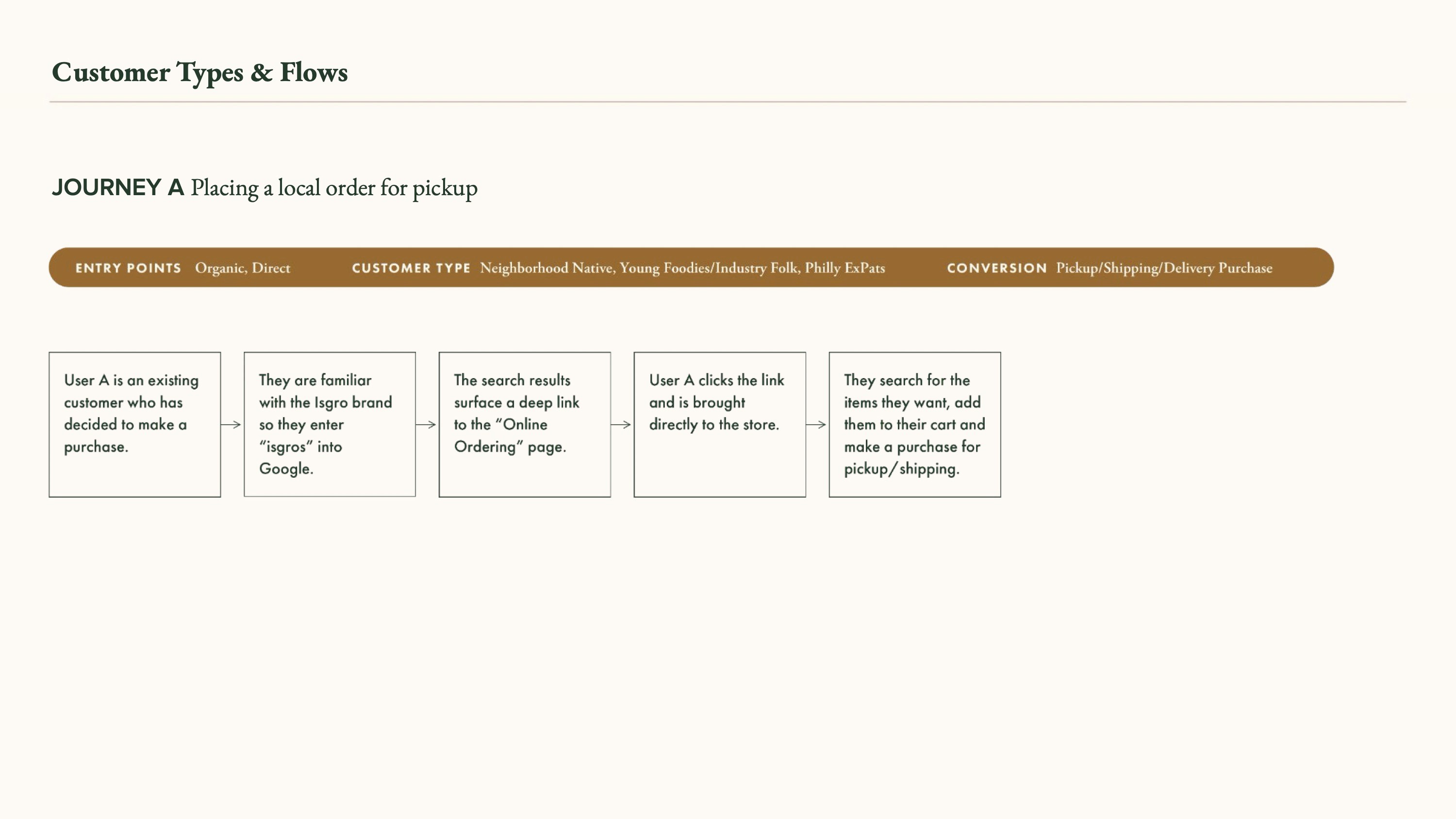Select the 'They search for the items' box

click(x=914, y=424)
